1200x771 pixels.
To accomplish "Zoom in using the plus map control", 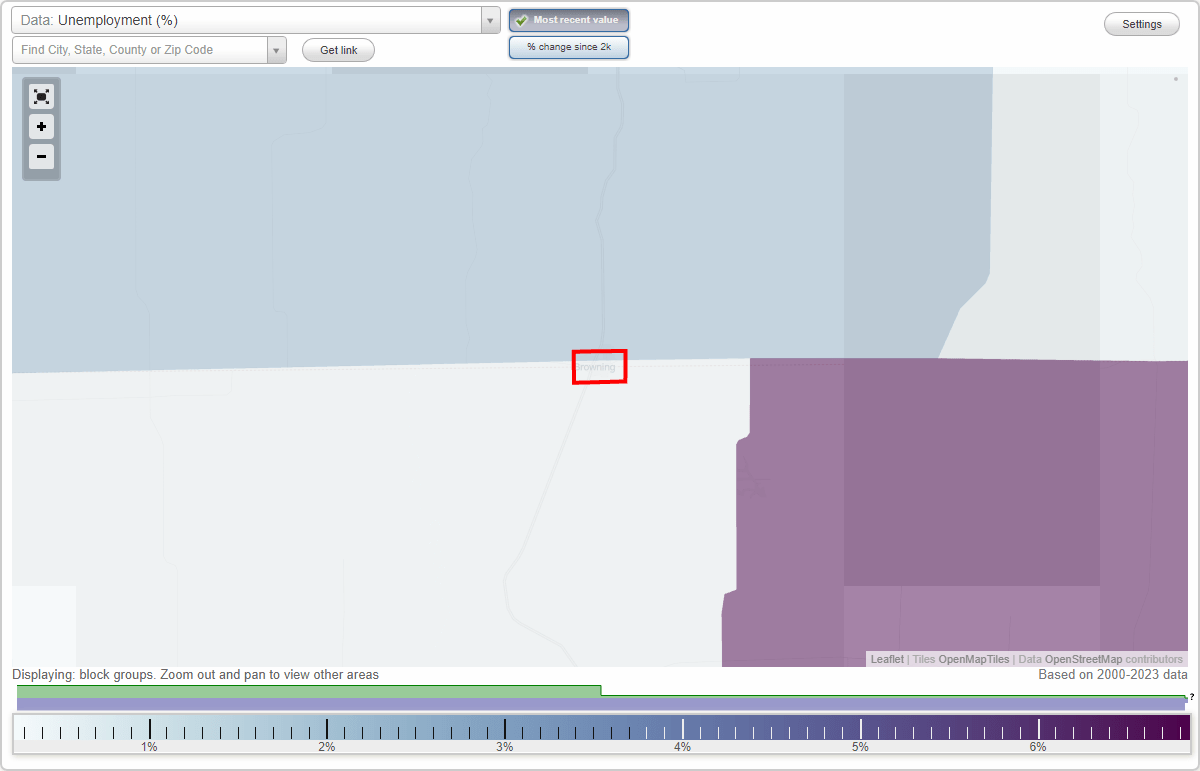I will (41, 127).
